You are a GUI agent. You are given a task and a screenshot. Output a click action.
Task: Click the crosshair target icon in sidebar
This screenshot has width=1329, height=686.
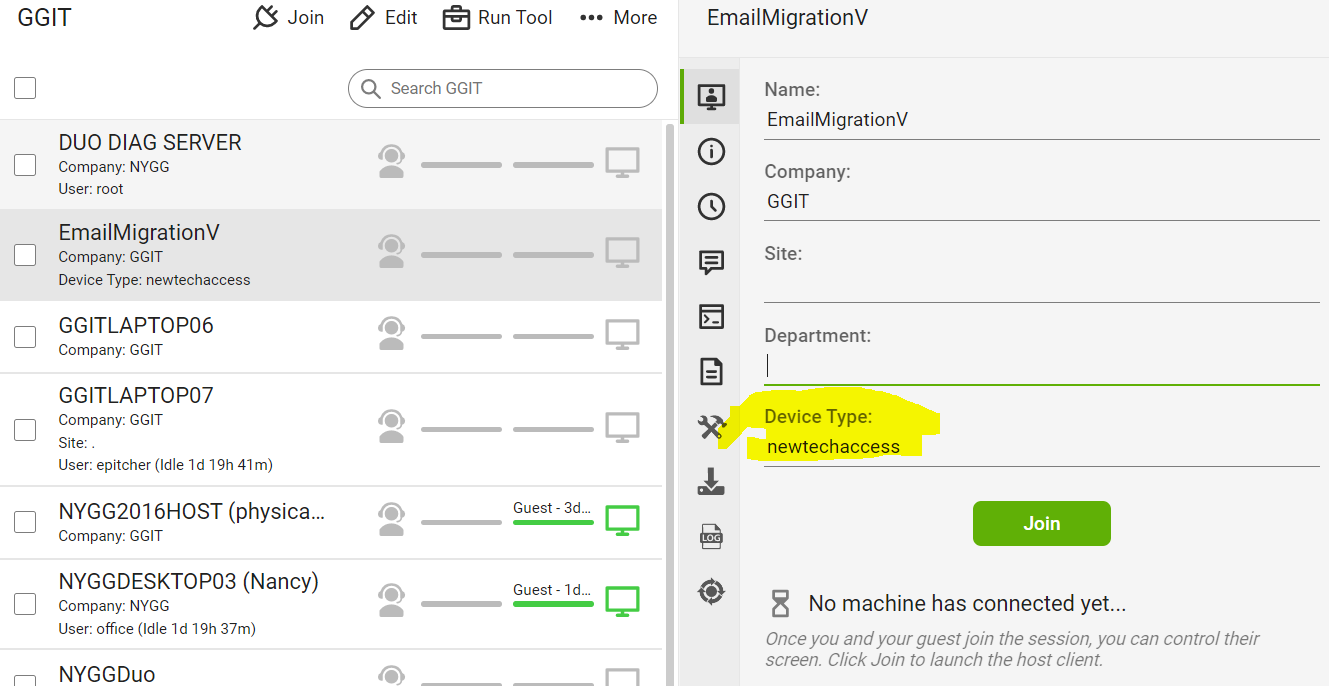[x=711, y=592]
